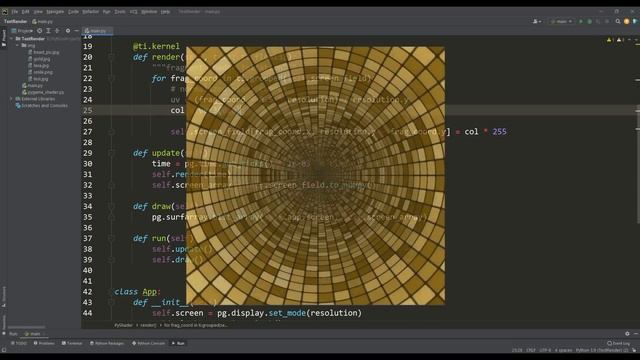640x360 pixels.
Task: Open the Edit menu
Action: [25, 12]
